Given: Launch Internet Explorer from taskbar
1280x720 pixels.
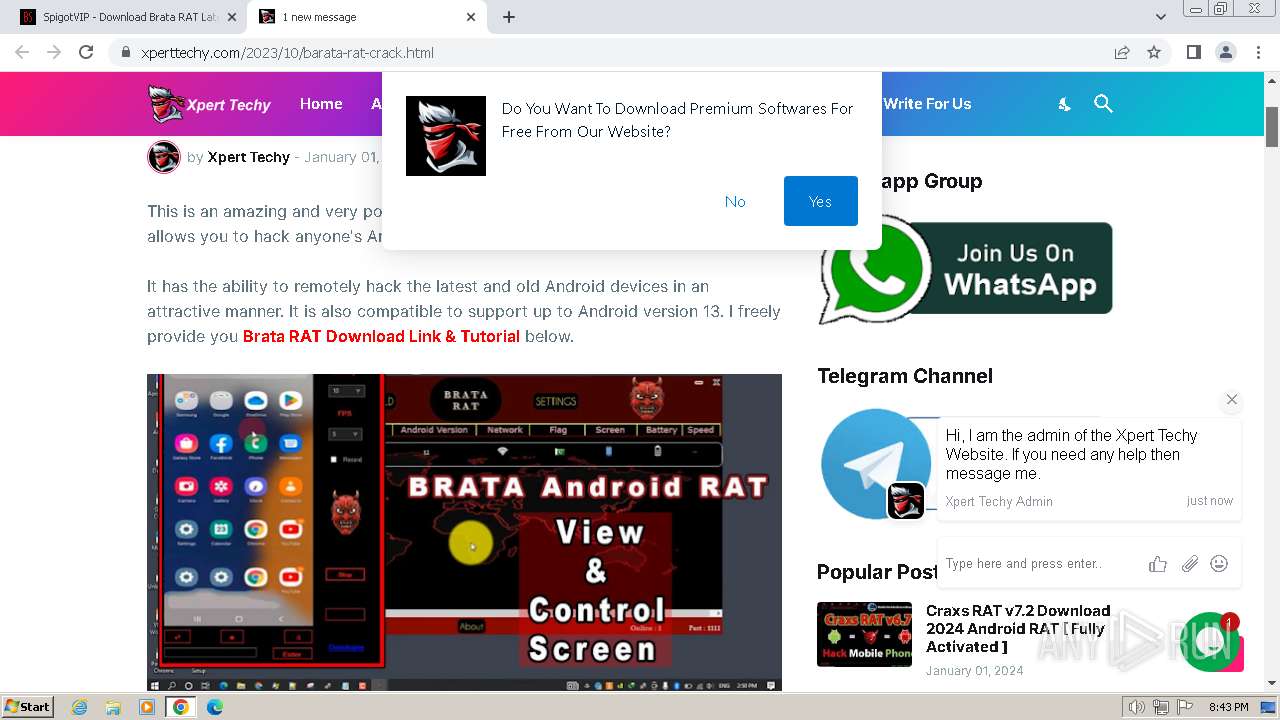Looking at the screenshot, I should click(80, 707).
